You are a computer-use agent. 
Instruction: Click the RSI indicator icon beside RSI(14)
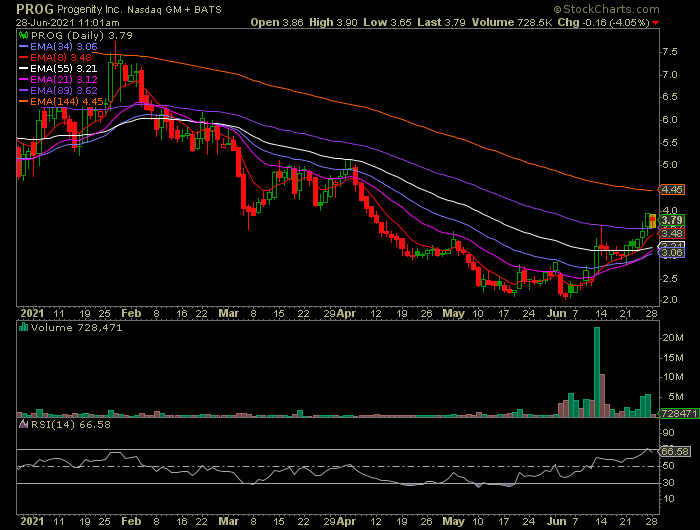pos(23,424)
